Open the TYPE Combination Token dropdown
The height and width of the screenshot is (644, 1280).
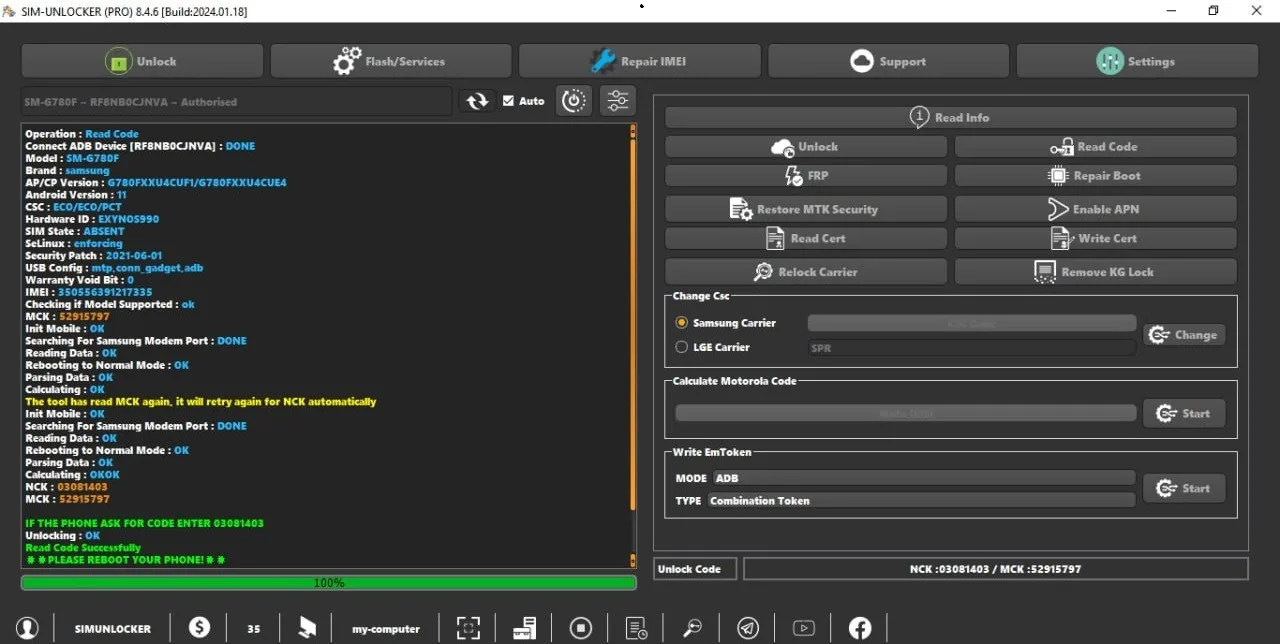(x=921, y=500)
